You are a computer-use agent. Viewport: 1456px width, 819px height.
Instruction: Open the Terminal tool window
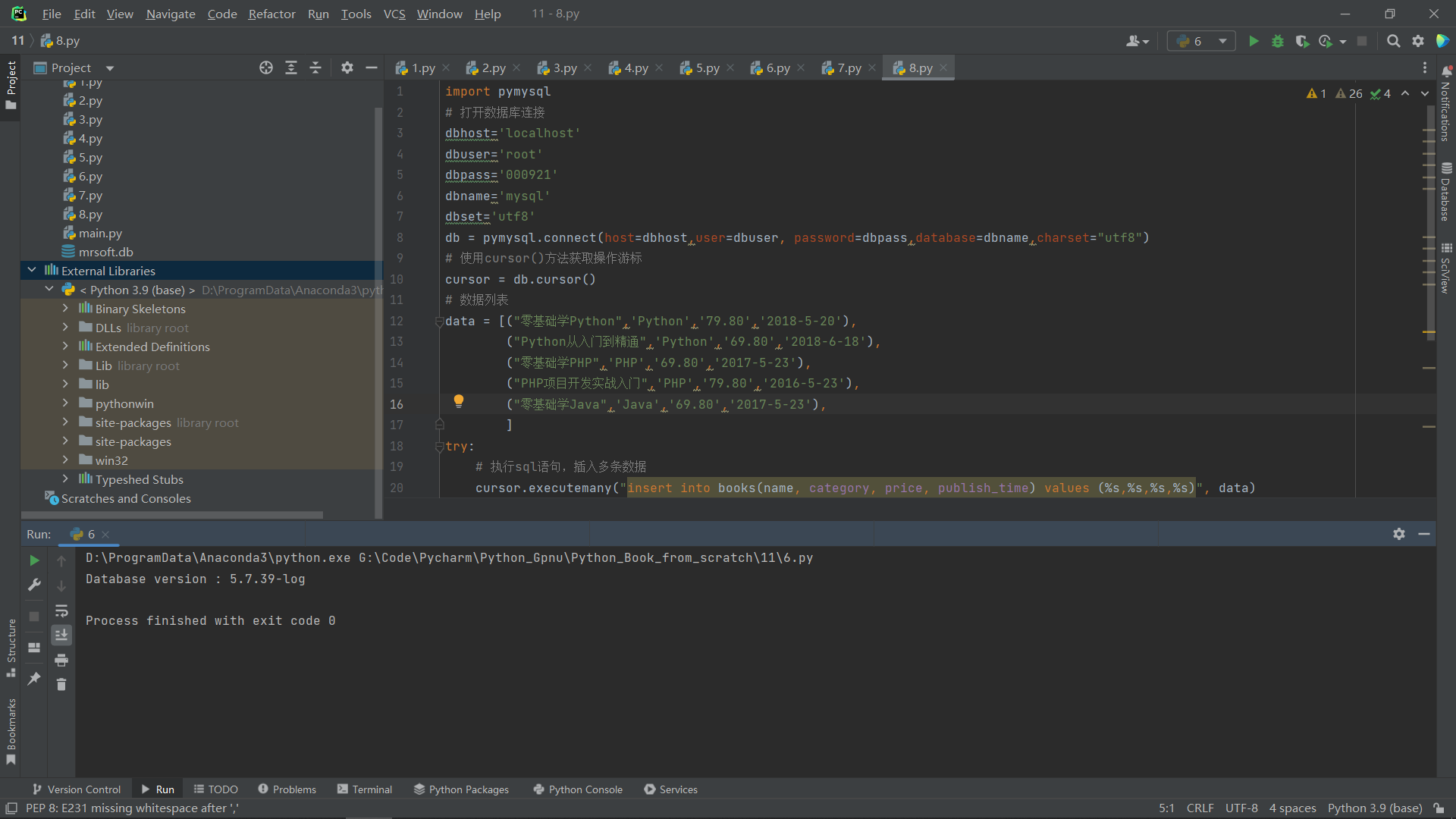[365, 789]
